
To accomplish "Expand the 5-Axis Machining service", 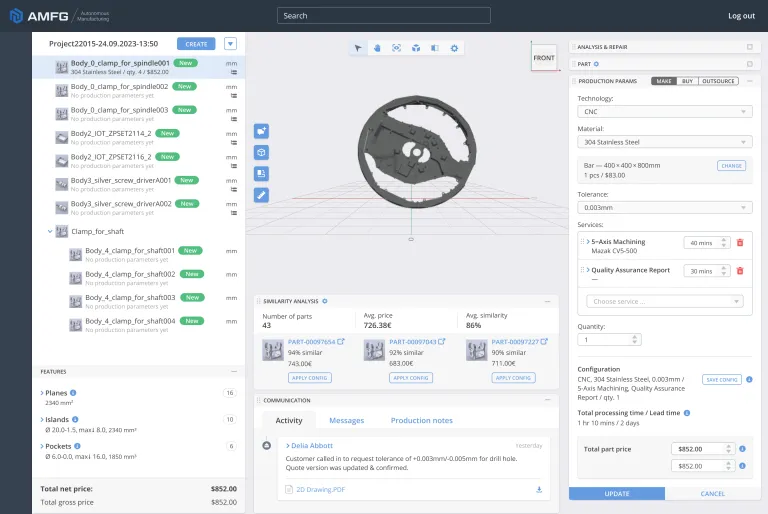I will tap(588, 242).
